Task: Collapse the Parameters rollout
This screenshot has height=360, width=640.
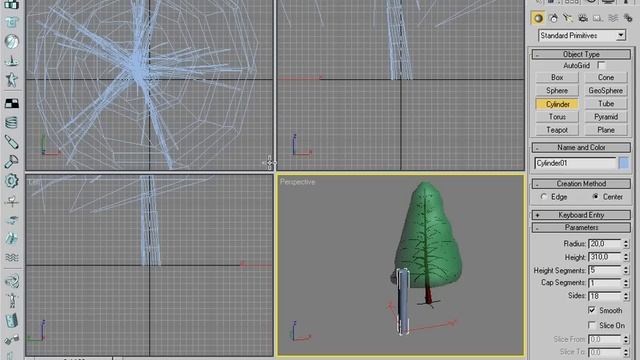Action: tap(581, 227)
